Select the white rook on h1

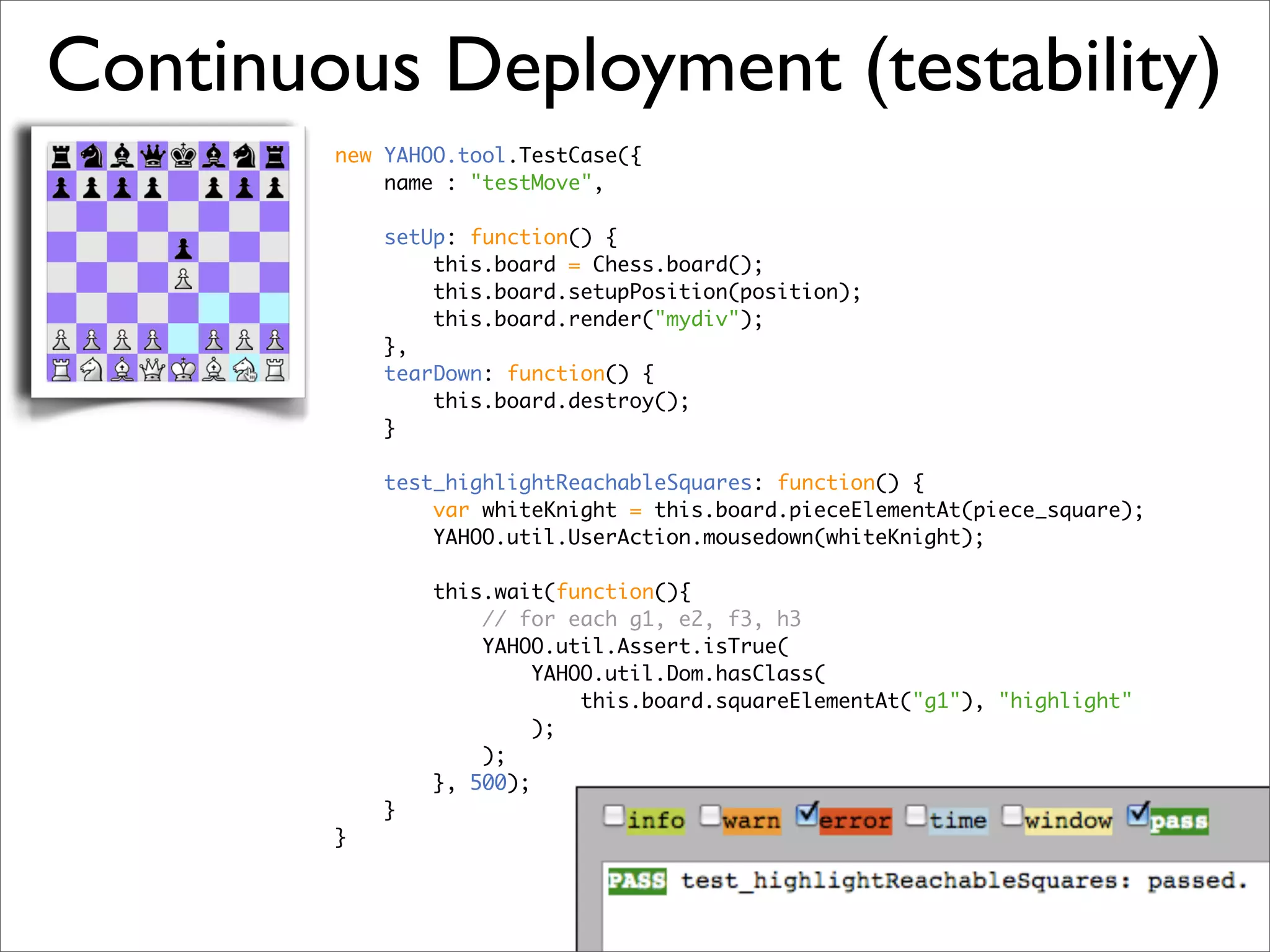[275, 369]
